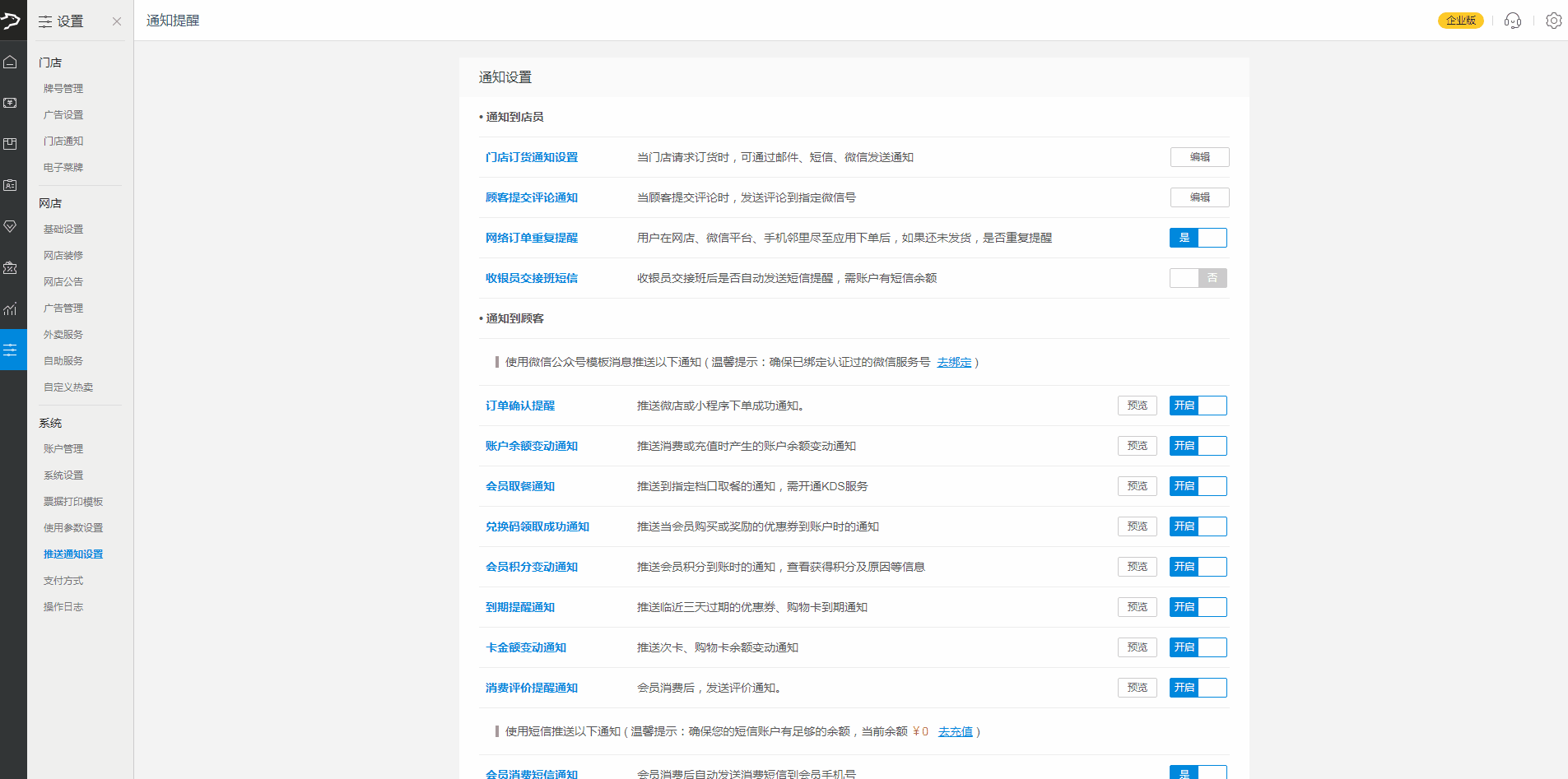Select 支付方式 from the system menu
This screenshot has height=779, width=1568.
63,581
